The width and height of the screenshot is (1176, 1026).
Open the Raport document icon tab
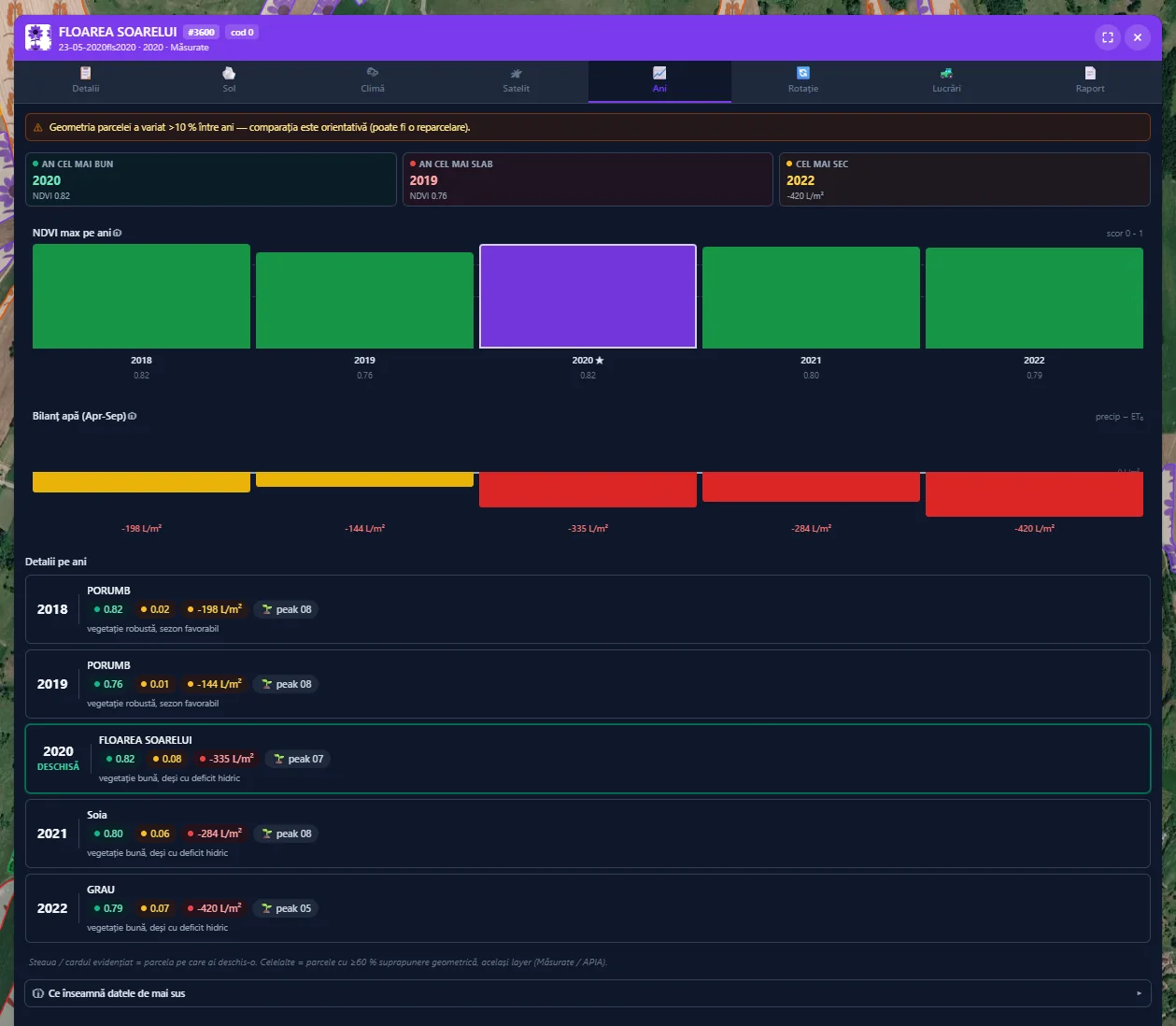[x=1090, y=73]
